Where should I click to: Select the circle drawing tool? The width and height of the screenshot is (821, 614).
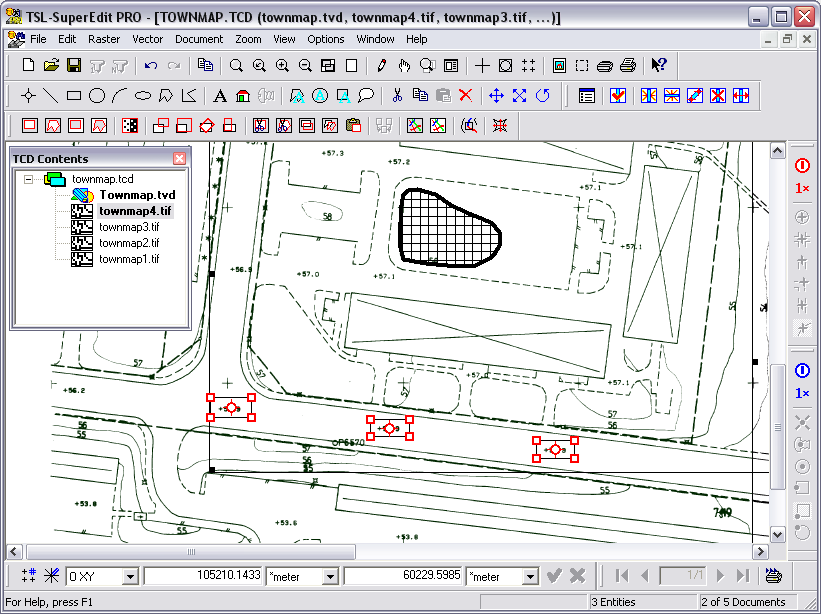point(97,96)
